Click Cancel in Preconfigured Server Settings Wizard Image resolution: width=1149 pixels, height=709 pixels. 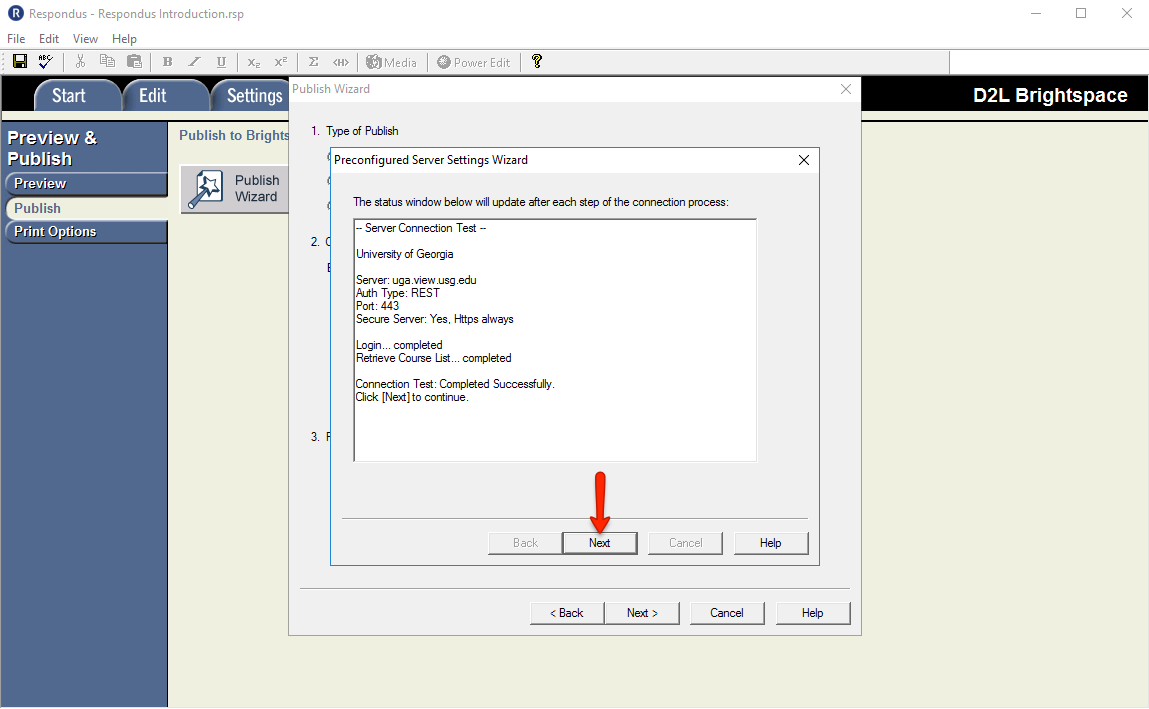click(x=685, y=543)
